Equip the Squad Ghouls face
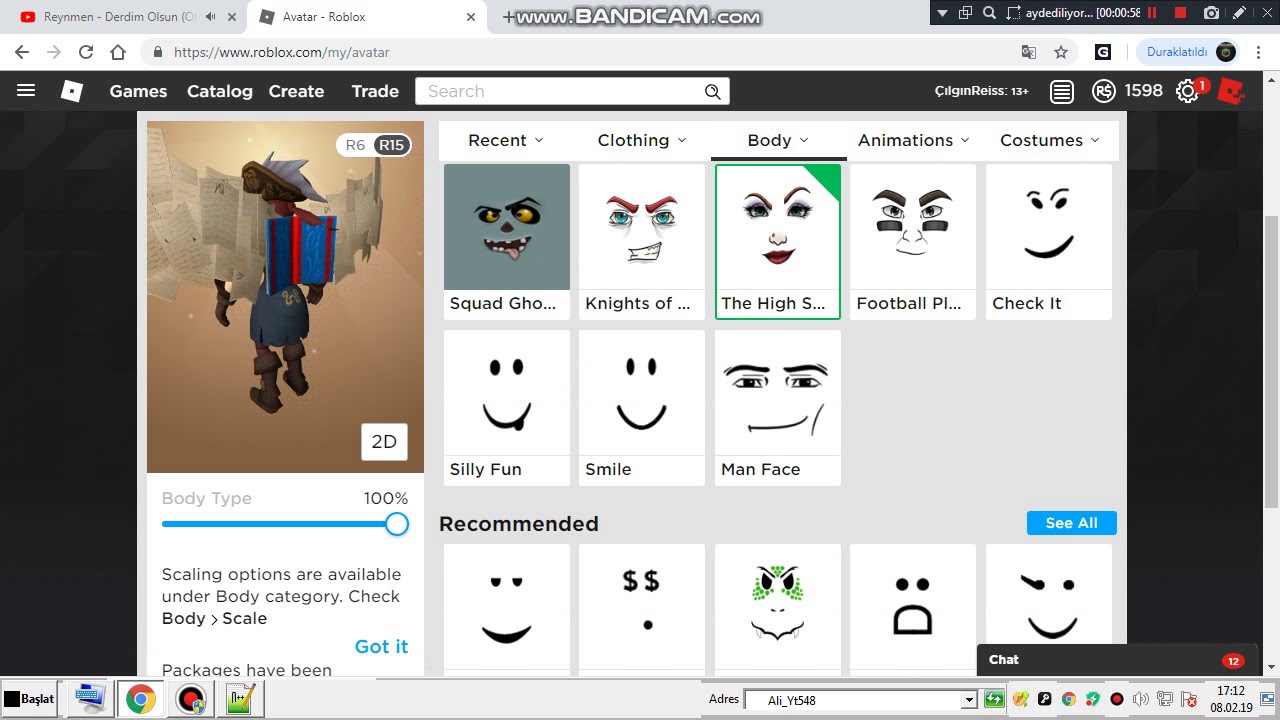This screenshot has height=720, width=1280. pos(507,241)
